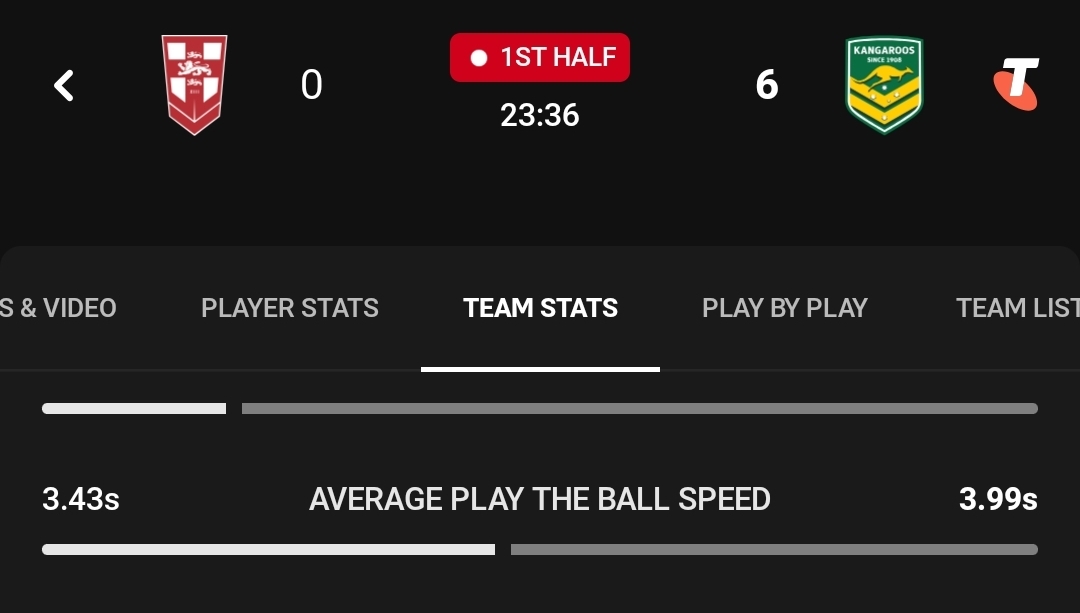Tap the back arrow icon
This screenshot has width=1080, height=613.
(x=64, y=85)
